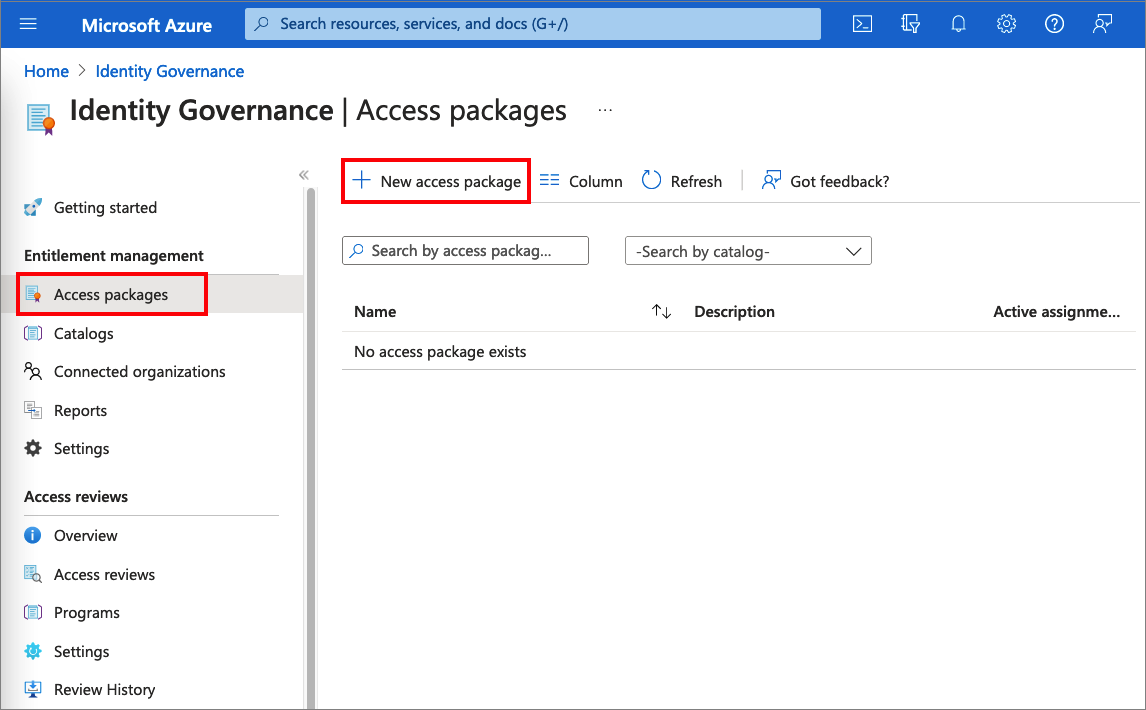Image resolution: width=1146 pixels, height=710 pixels.
Task: Open the Column chooser
Action: pyautogui.click(x=581, y=181)
